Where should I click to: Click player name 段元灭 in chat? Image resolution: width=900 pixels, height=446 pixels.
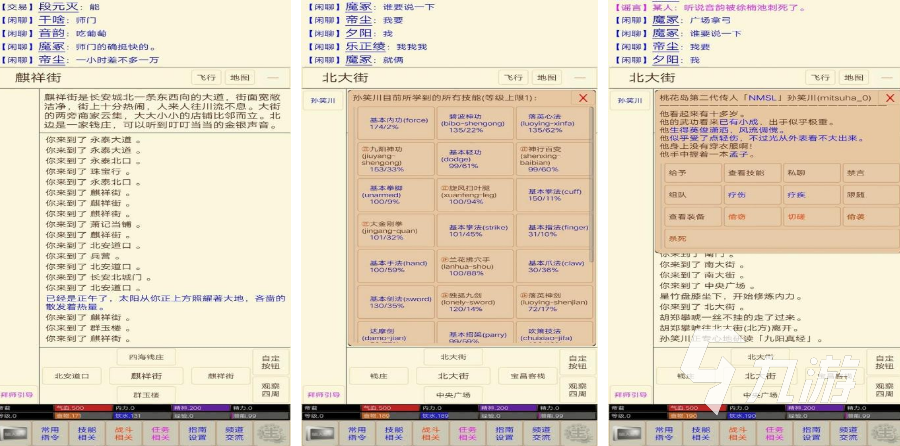(x=57, y=7)
